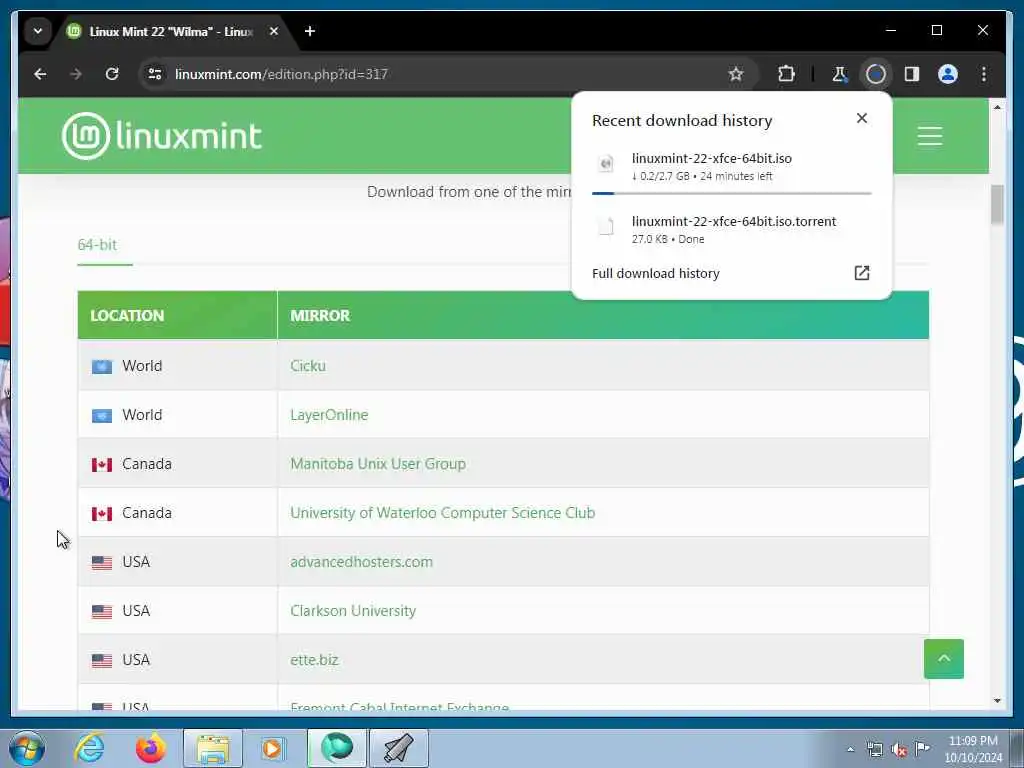Click the ISO file icon in downloads

[606, 163]
